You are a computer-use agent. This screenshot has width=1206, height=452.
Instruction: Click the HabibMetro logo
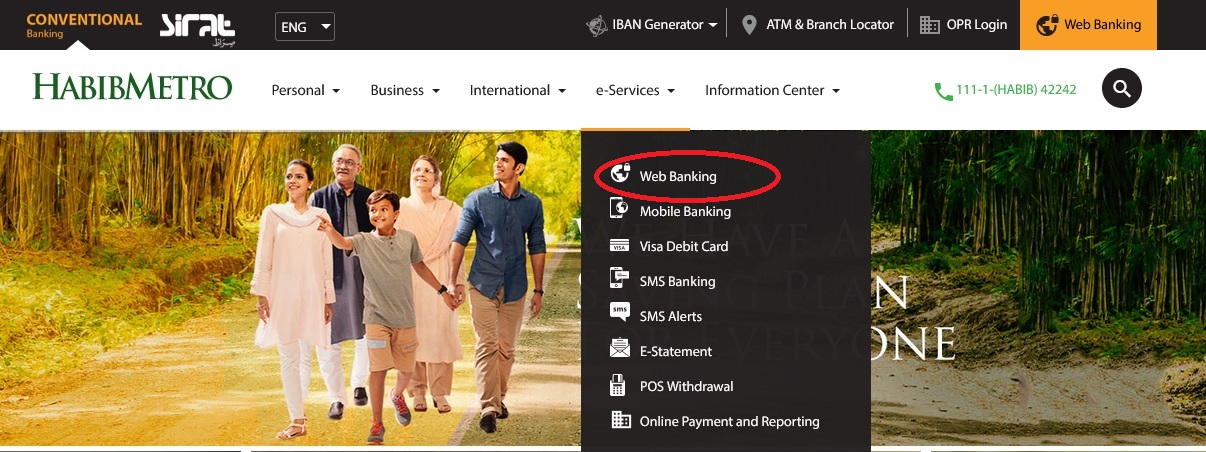coord(132,88)
